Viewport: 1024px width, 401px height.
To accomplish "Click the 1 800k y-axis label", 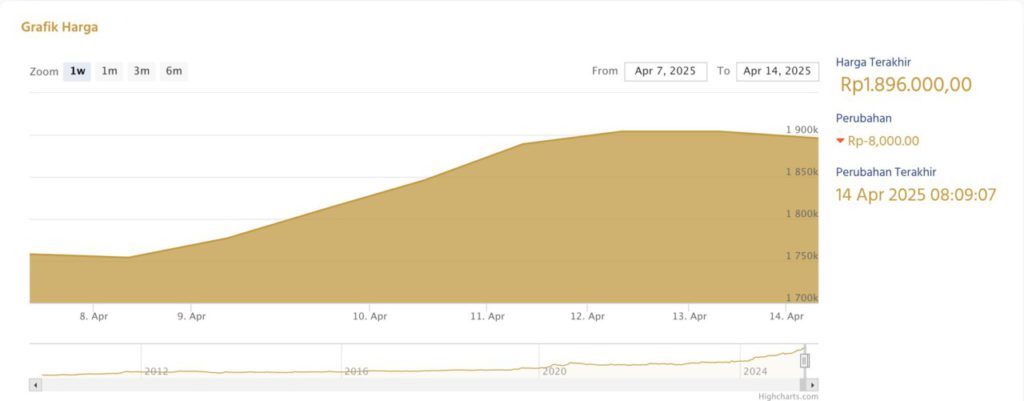I will 802,214.
